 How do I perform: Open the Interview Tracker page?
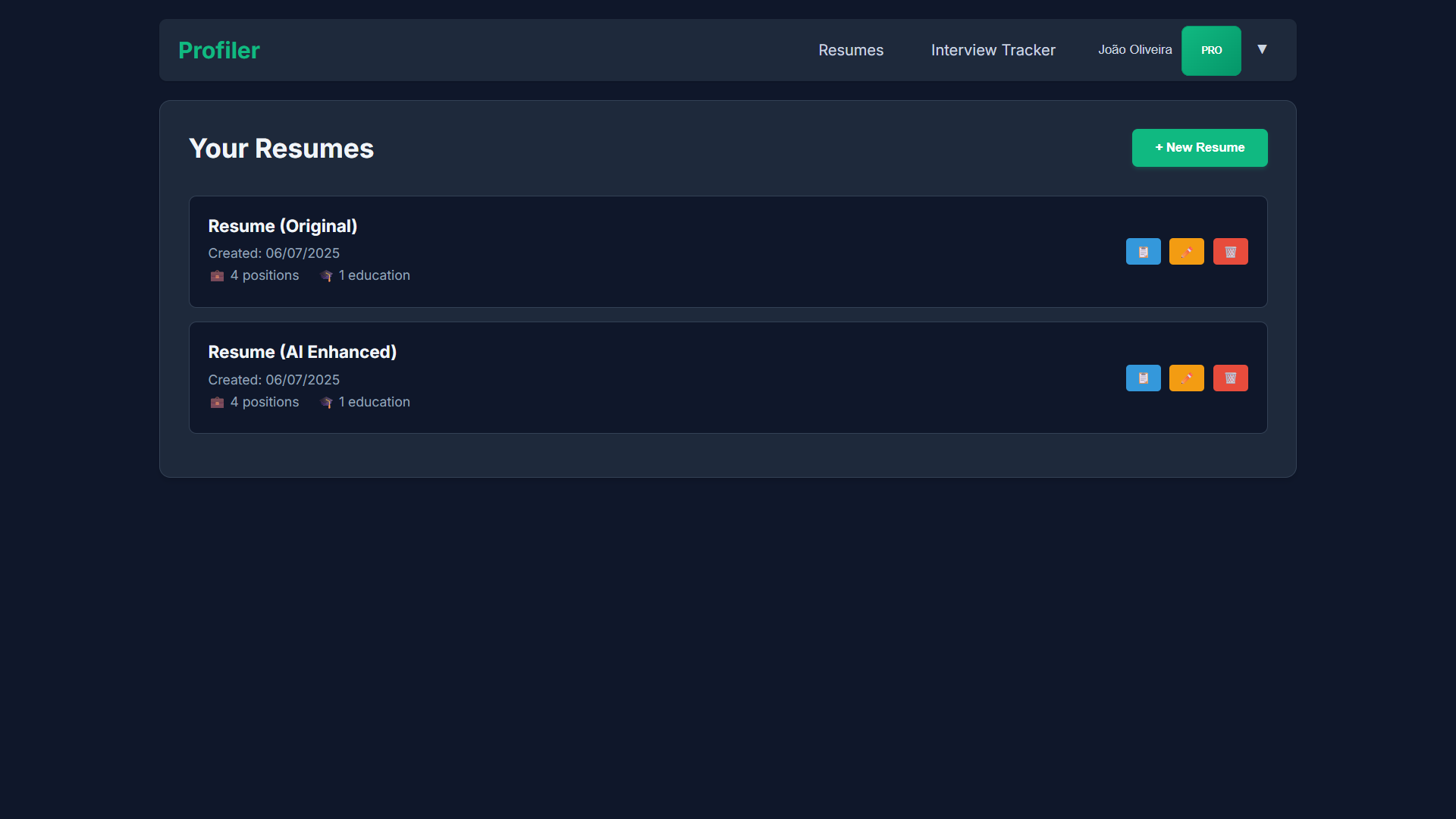993,50
